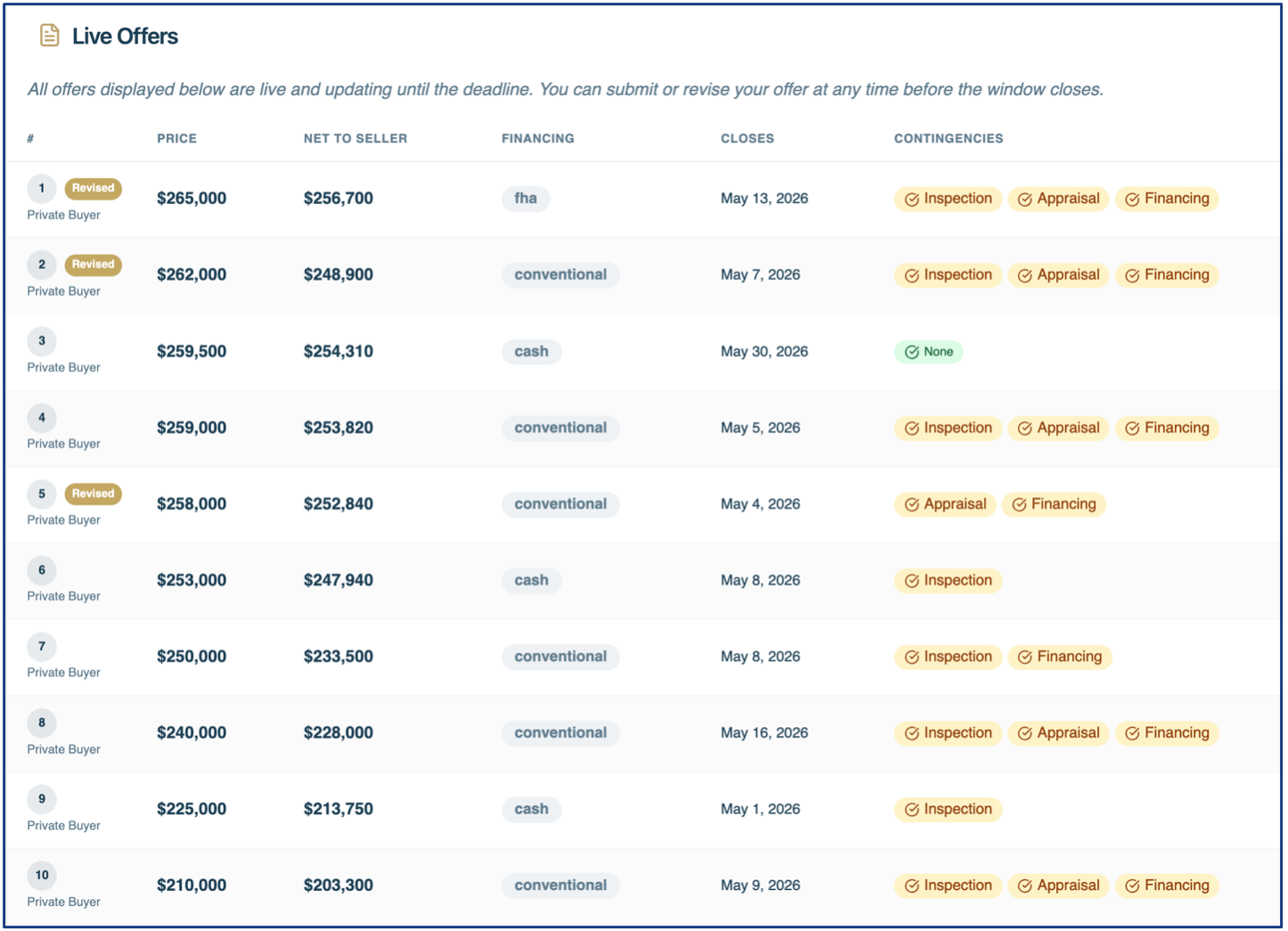Click Financing tag on the $265,000 offer
This screenshot has height=931, width=1288.
pos(1167,199)
